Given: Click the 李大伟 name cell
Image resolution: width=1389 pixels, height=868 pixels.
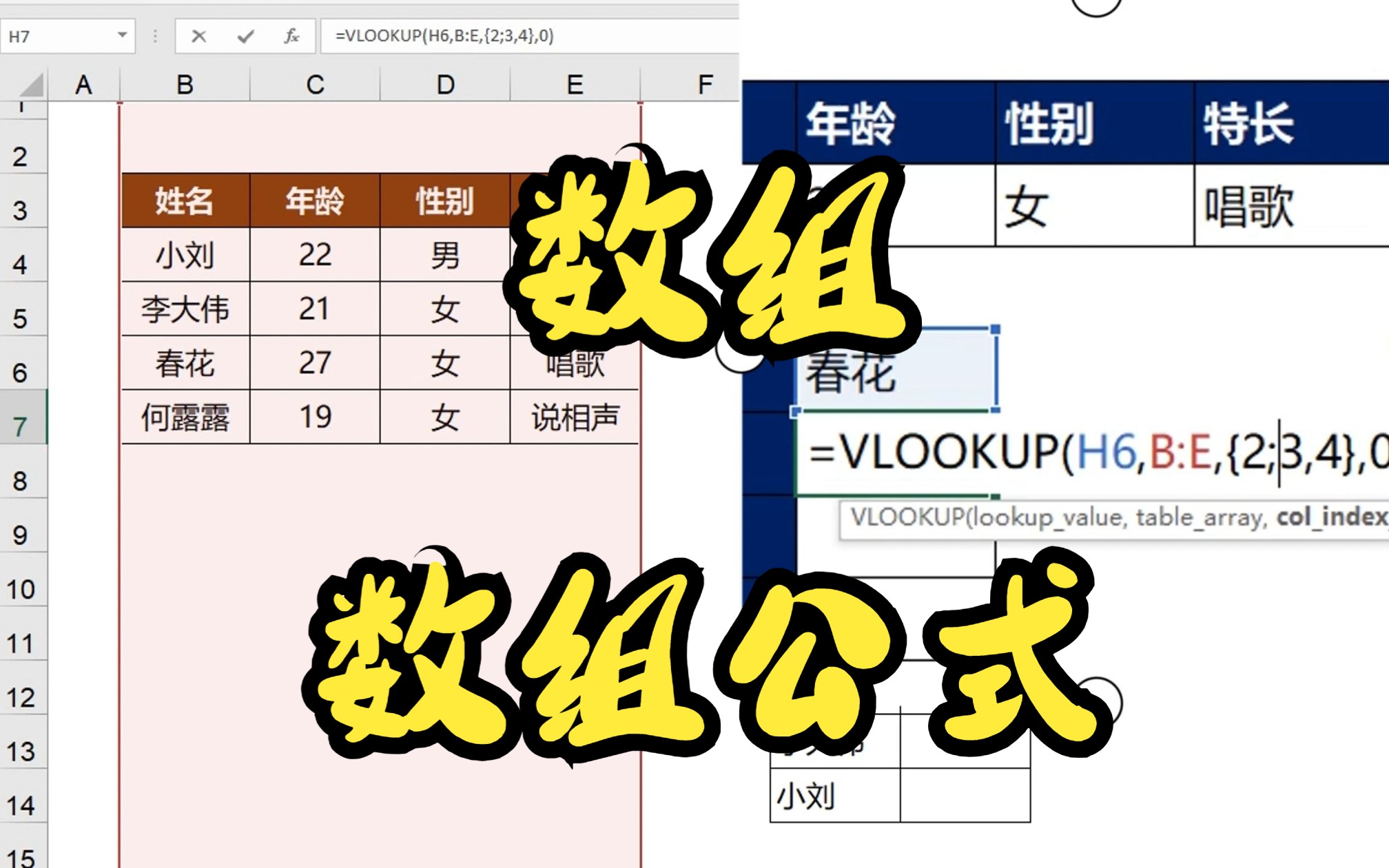Looking at the screenshot, I should tap(185, 309).
